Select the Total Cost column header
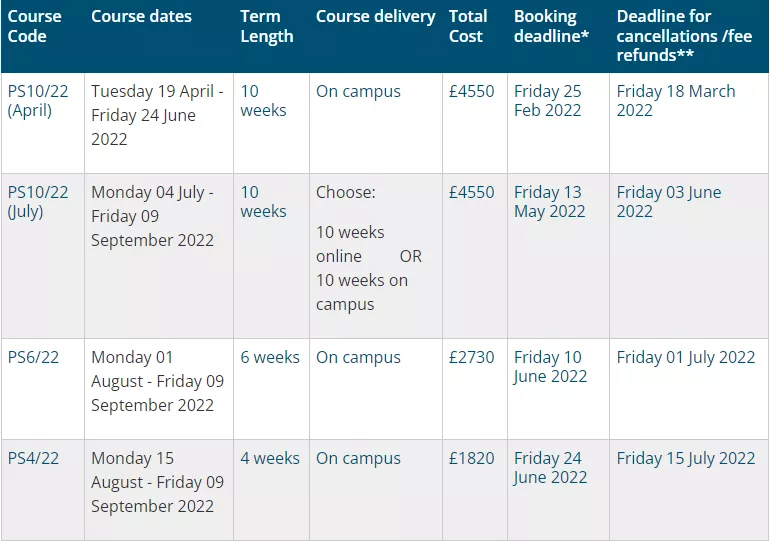The width and height of the screenshot is (770, 542). [468, 27]
